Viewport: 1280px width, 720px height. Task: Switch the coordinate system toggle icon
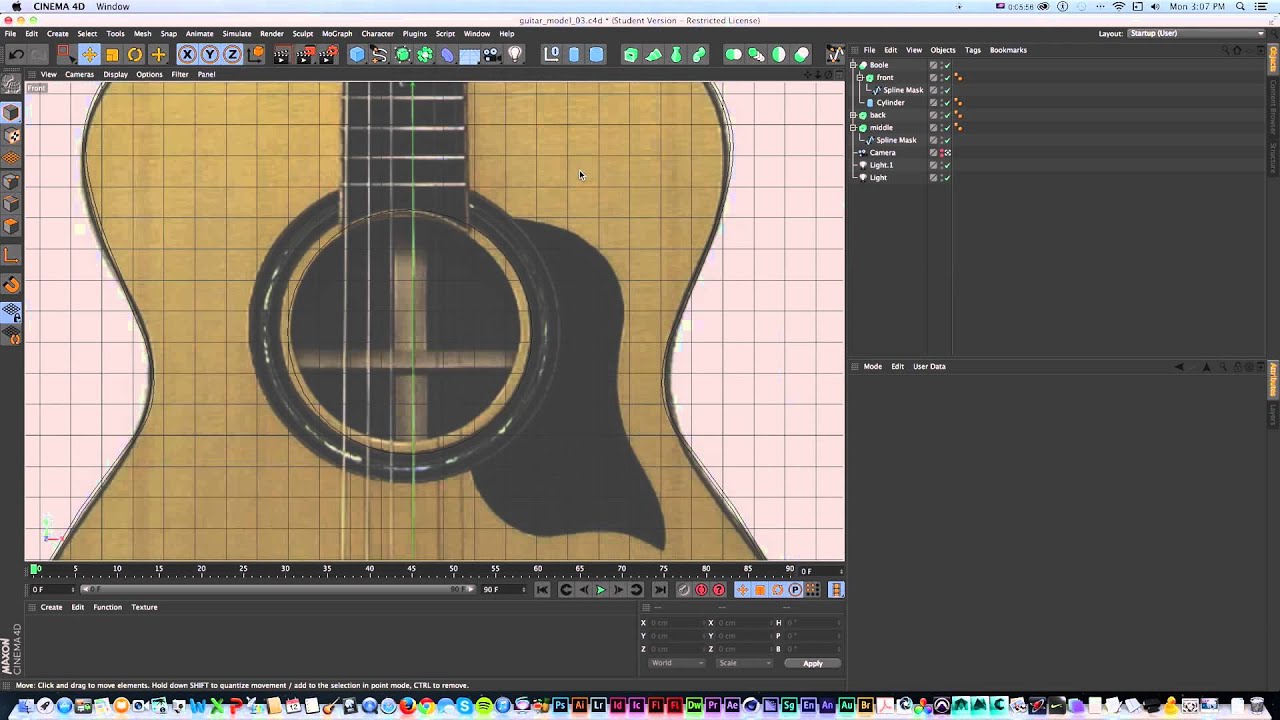tap(256, 55)
